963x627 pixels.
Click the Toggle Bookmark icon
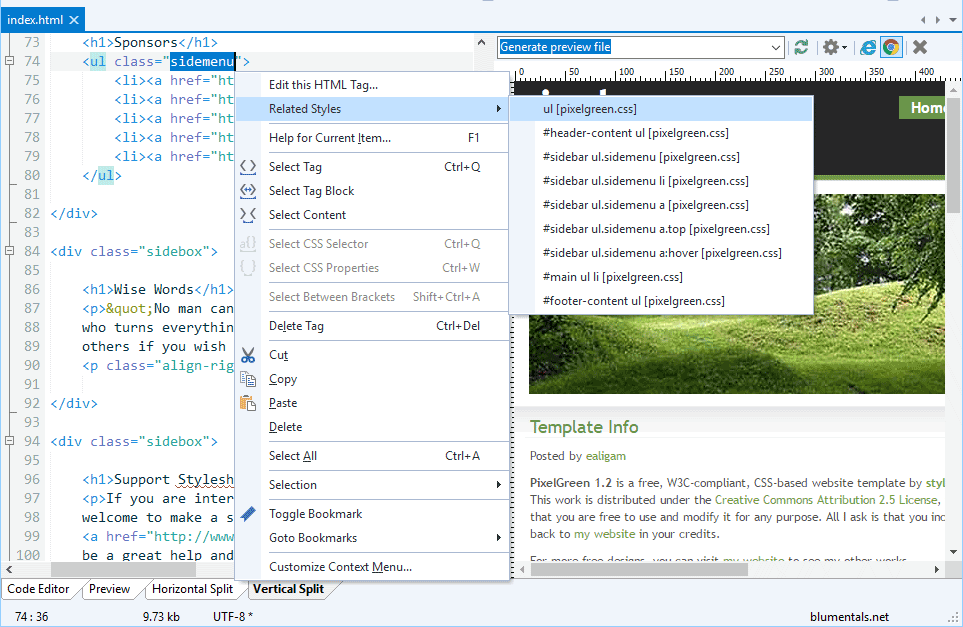coord(248,514)
